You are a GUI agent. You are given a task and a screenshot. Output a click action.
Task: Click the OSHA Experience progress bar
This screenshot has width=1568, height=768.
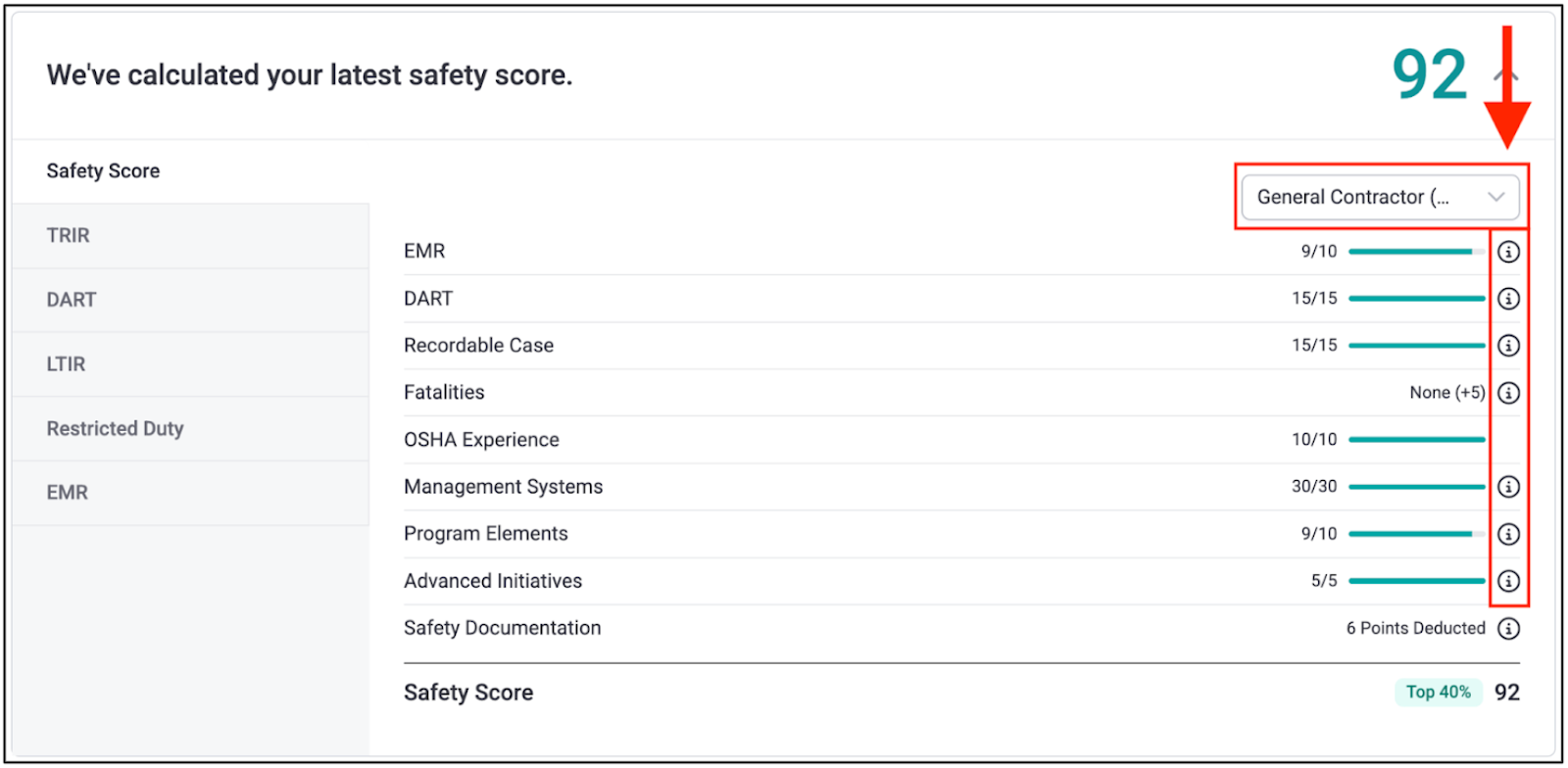coord(1416,440)
